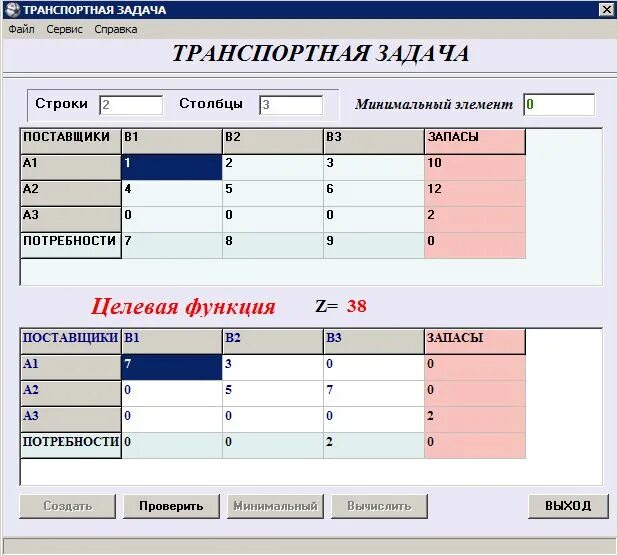Open the Справка menu
Image resolution: width=618 pixels, height=556 pixels.
coord(115,30)
